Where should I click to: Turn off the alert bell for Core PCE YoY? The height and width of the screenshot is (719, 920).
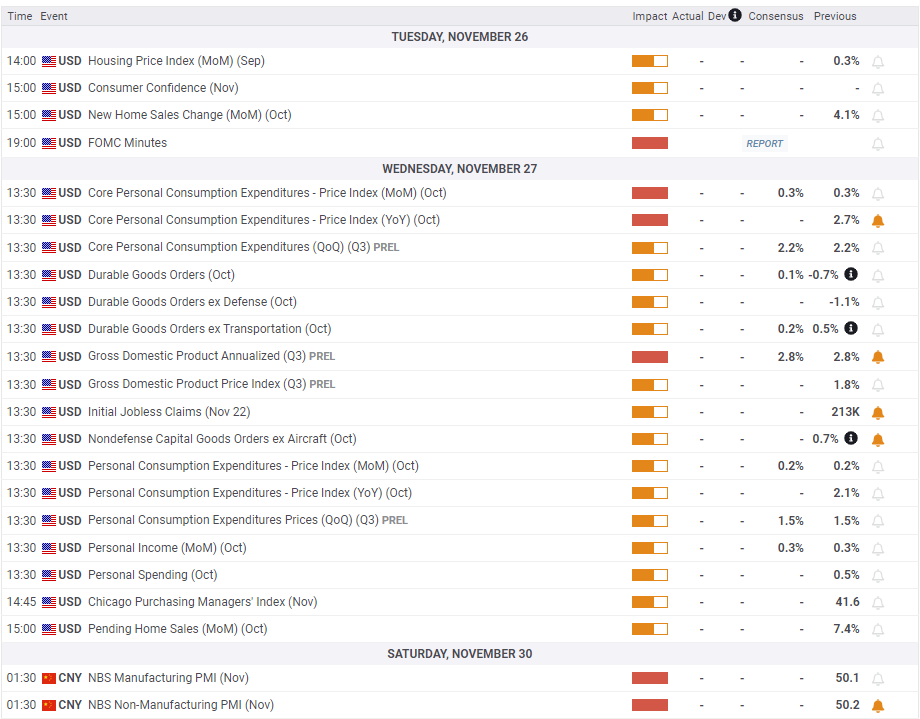878,219
